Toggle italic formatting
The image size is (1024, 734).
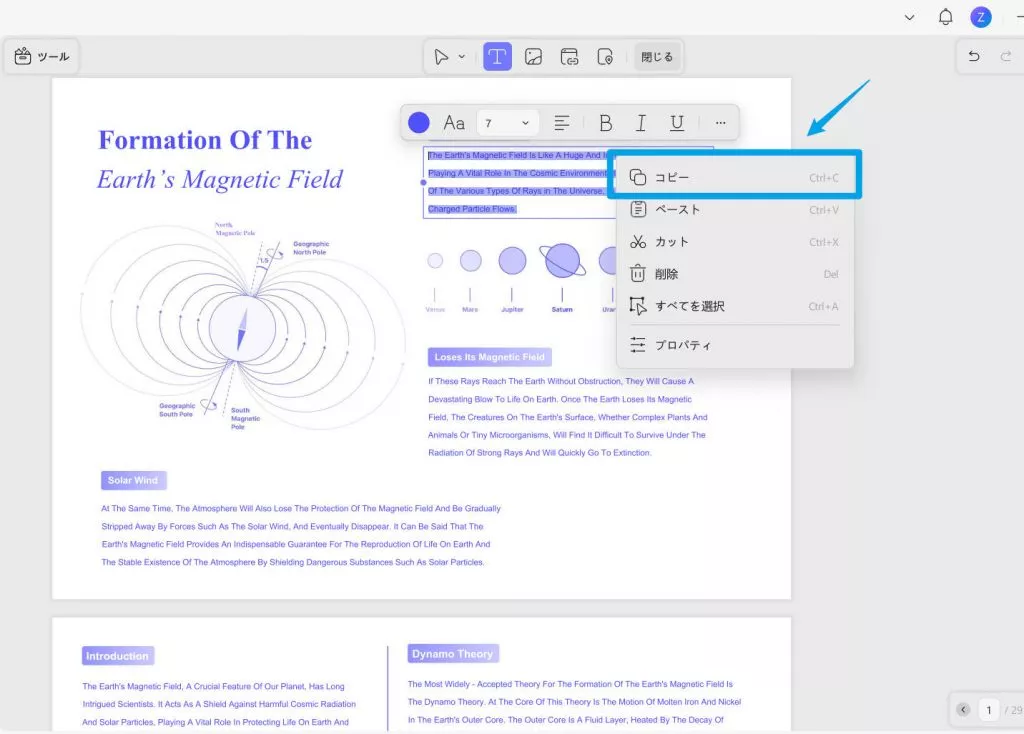pos(641,123)
